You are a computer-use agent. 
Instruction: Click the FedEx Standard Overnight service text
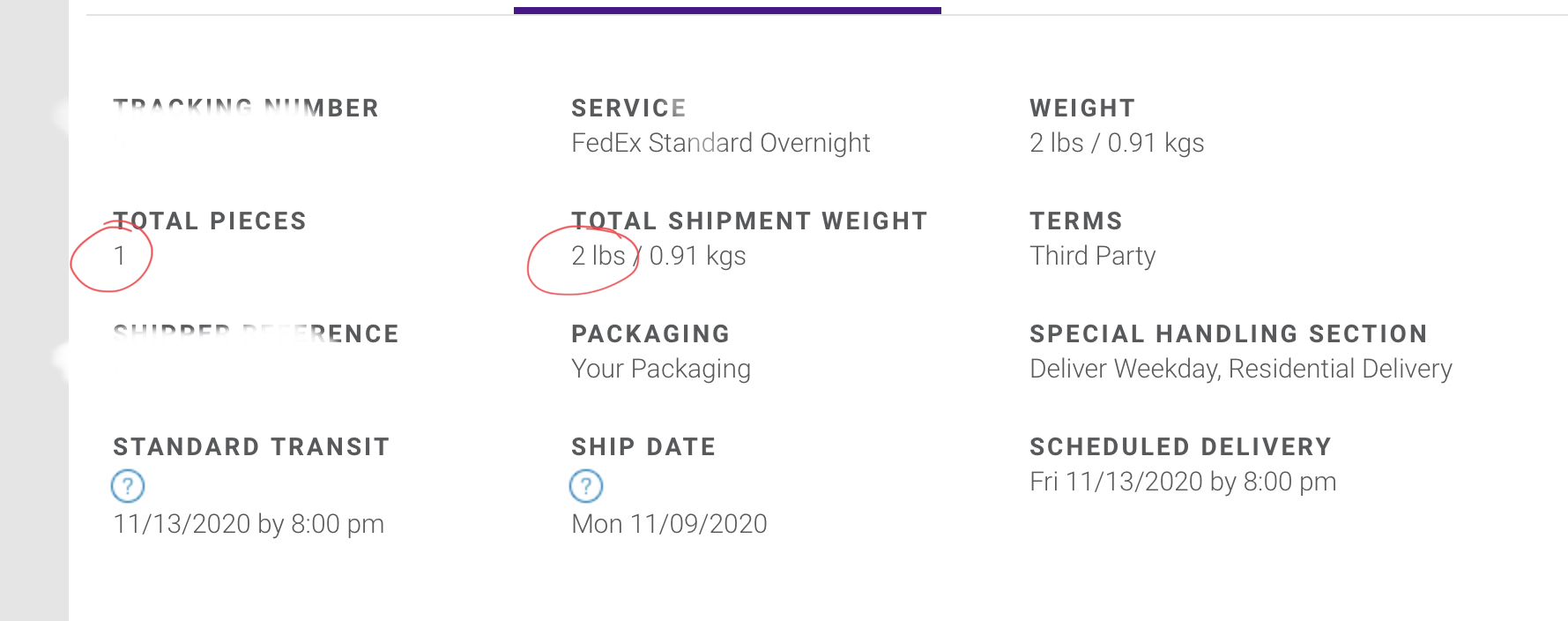pos(720,143)
